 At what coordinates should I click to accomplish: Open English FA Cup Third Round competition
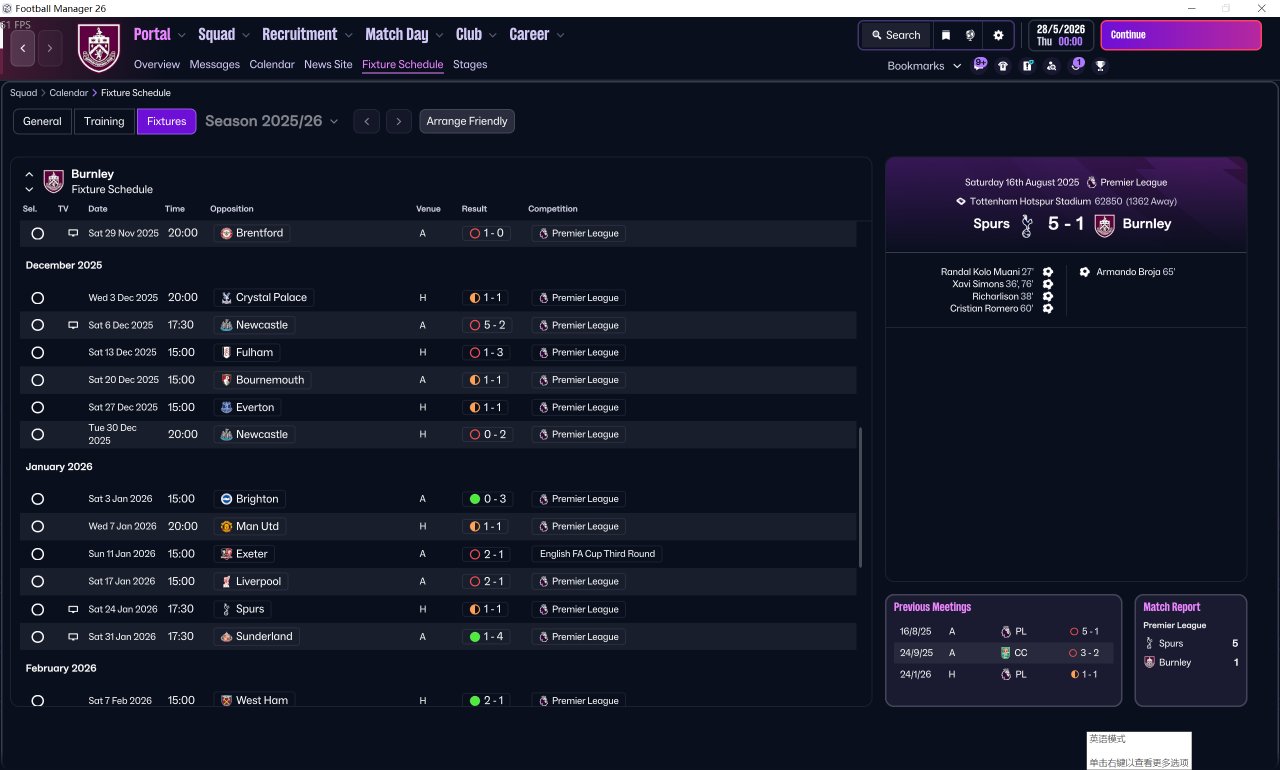597,554
